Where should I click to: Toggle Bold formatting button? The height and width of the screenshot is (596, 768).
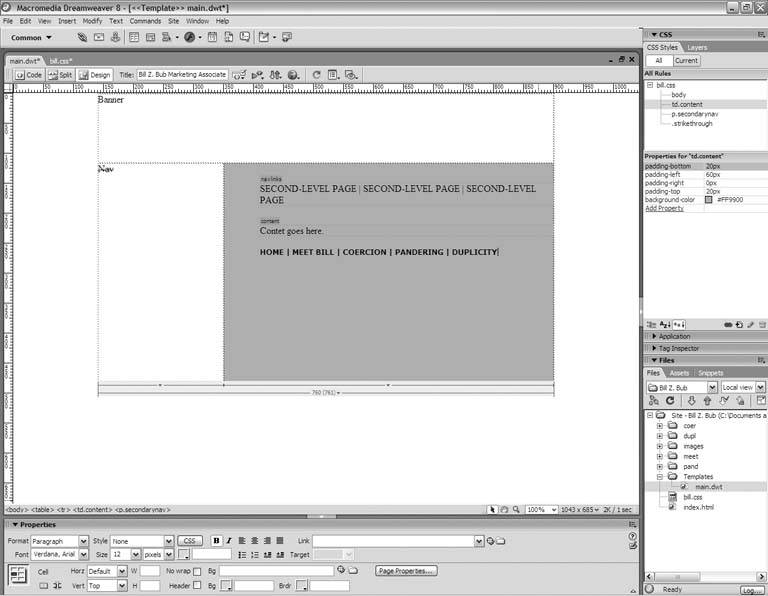point(216,541)
